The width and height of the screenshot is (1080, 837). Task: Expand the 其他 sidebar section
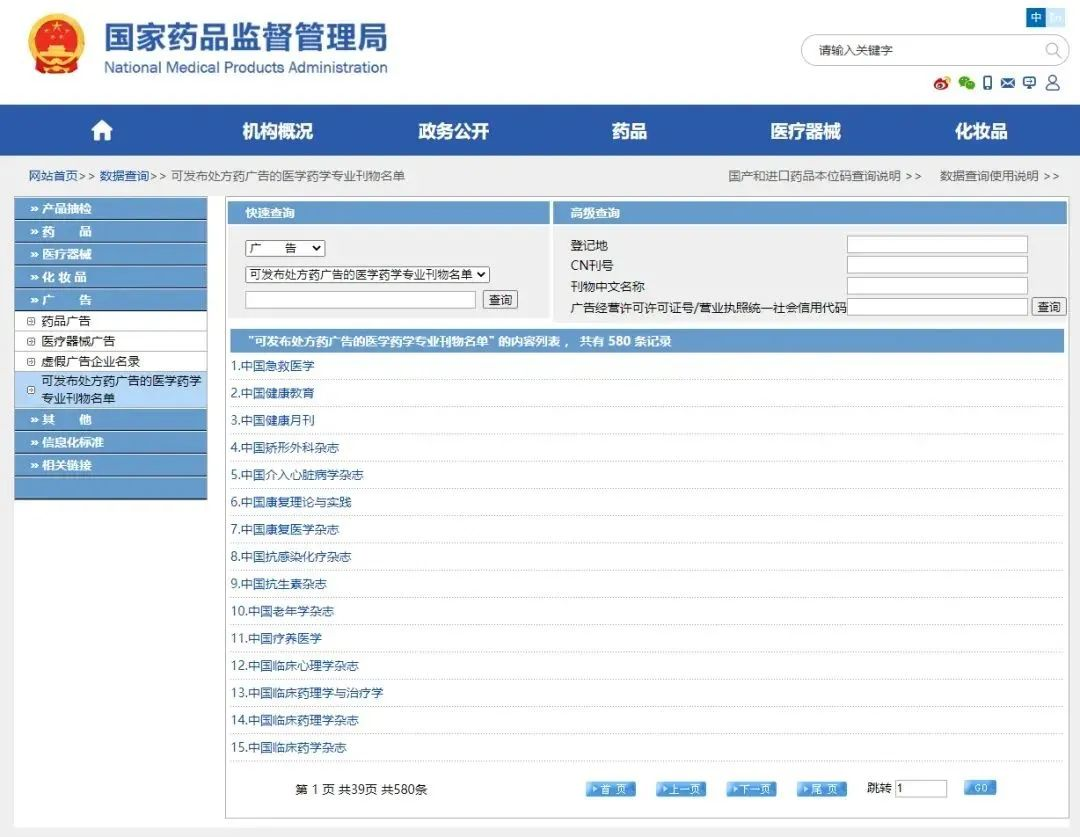click(111, 420)
